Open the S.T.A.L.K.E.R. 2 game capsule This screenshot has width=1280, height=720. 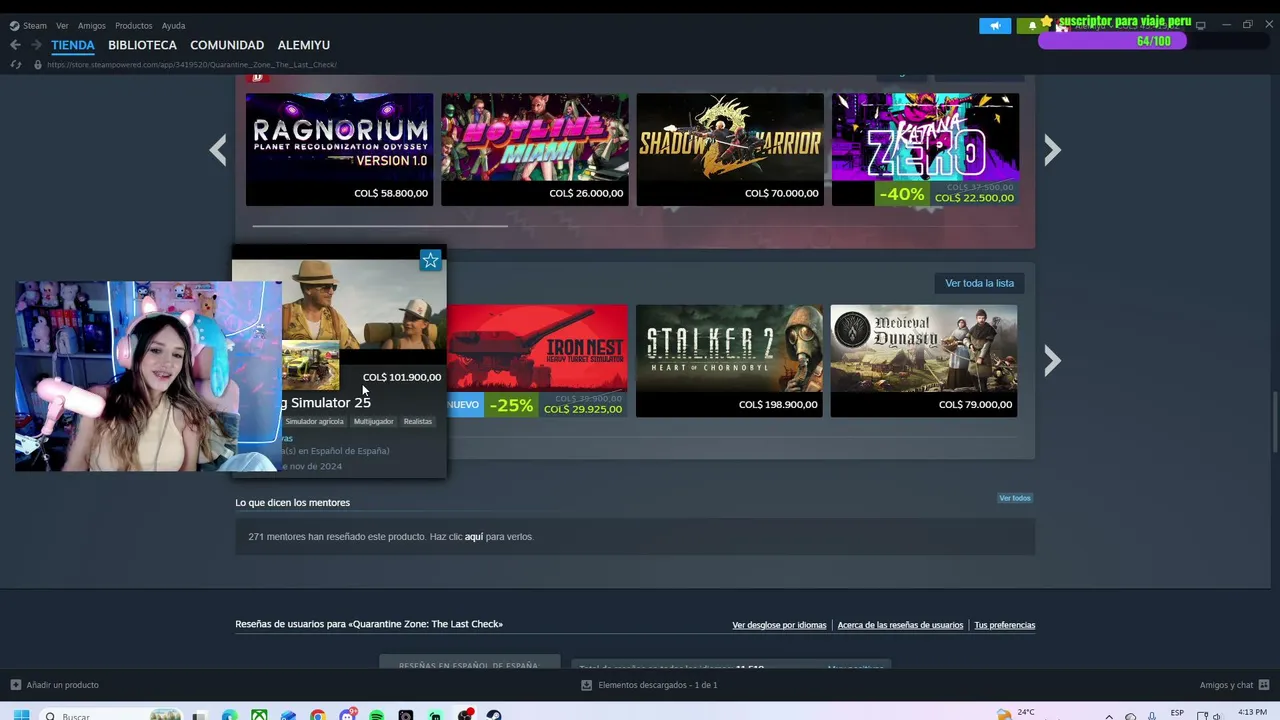click(729, 361)
